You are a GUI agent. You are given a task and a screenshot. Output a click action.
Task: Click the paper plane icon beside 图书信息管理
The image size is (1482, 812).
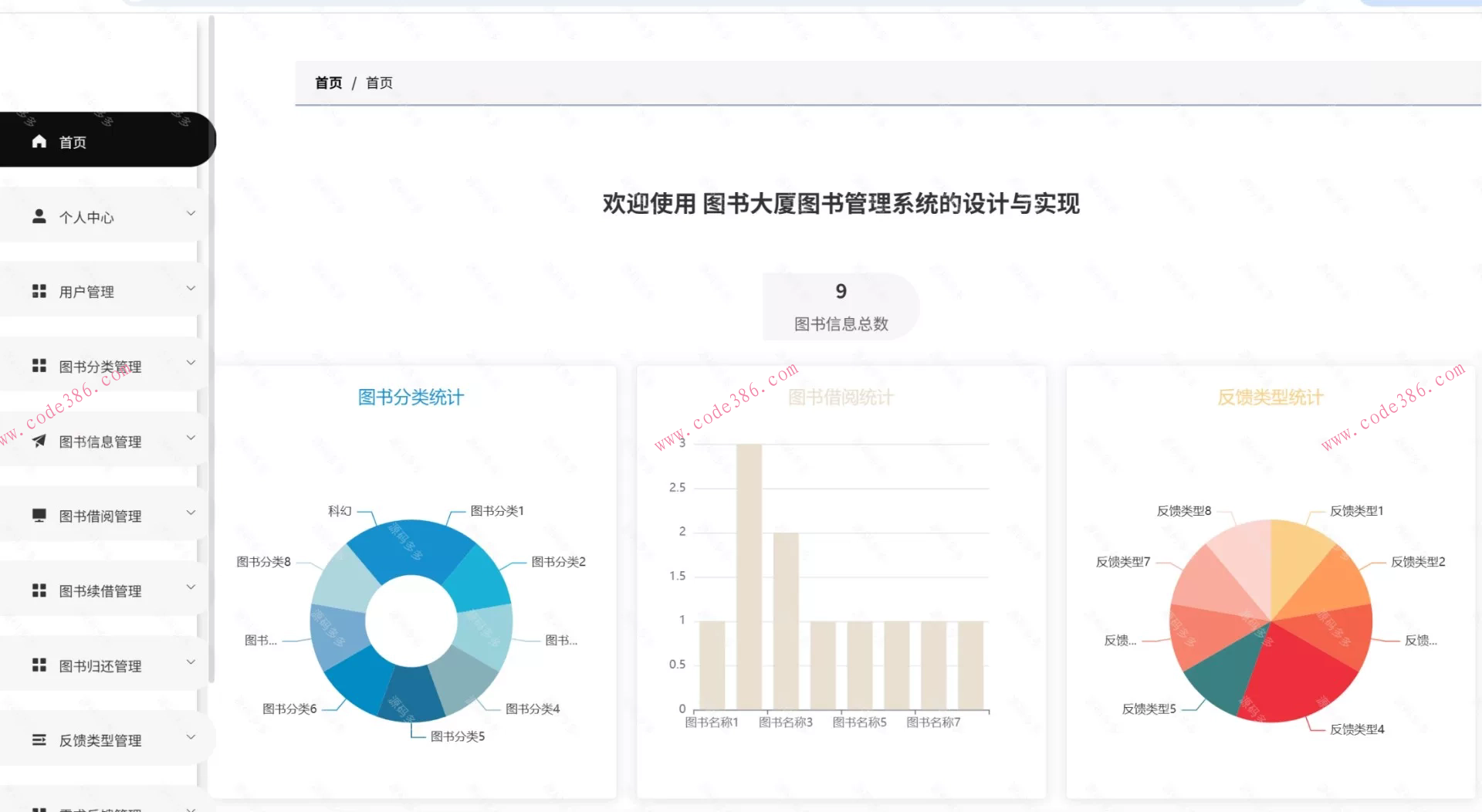[x=39, y=441]
